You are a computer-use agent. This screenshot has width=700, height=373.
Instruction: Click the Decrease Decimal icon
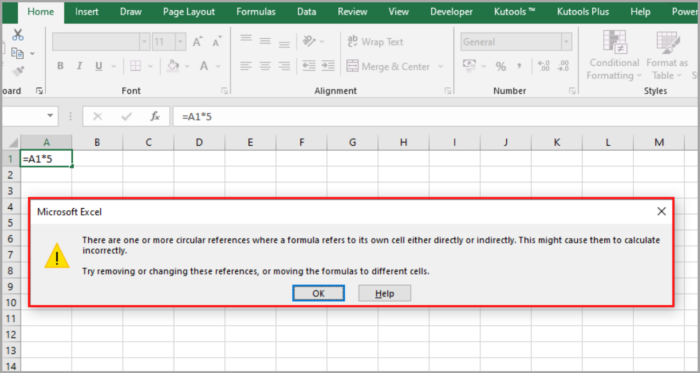tap(563, 66)
